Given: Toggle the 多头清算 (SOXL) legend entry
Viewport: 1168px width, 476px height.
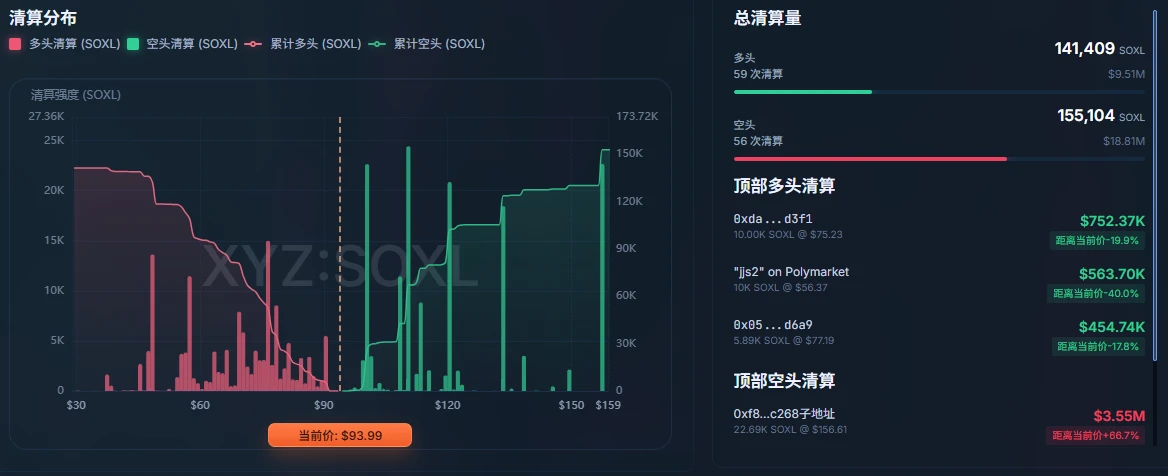Looking at the screenshot, I should (64, 44).
